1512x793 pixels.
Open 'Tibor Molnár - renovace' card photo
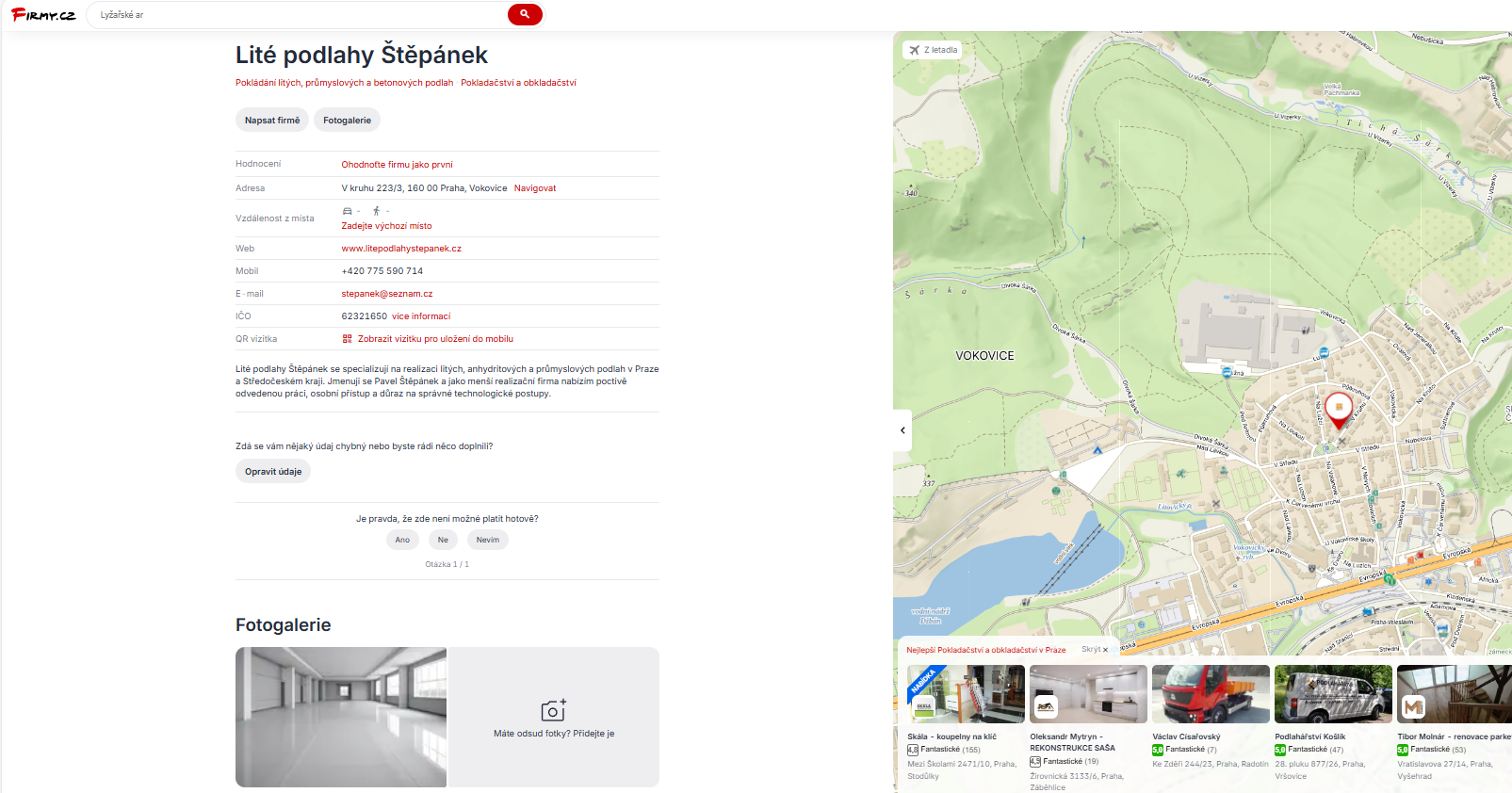pos(1455,694)
